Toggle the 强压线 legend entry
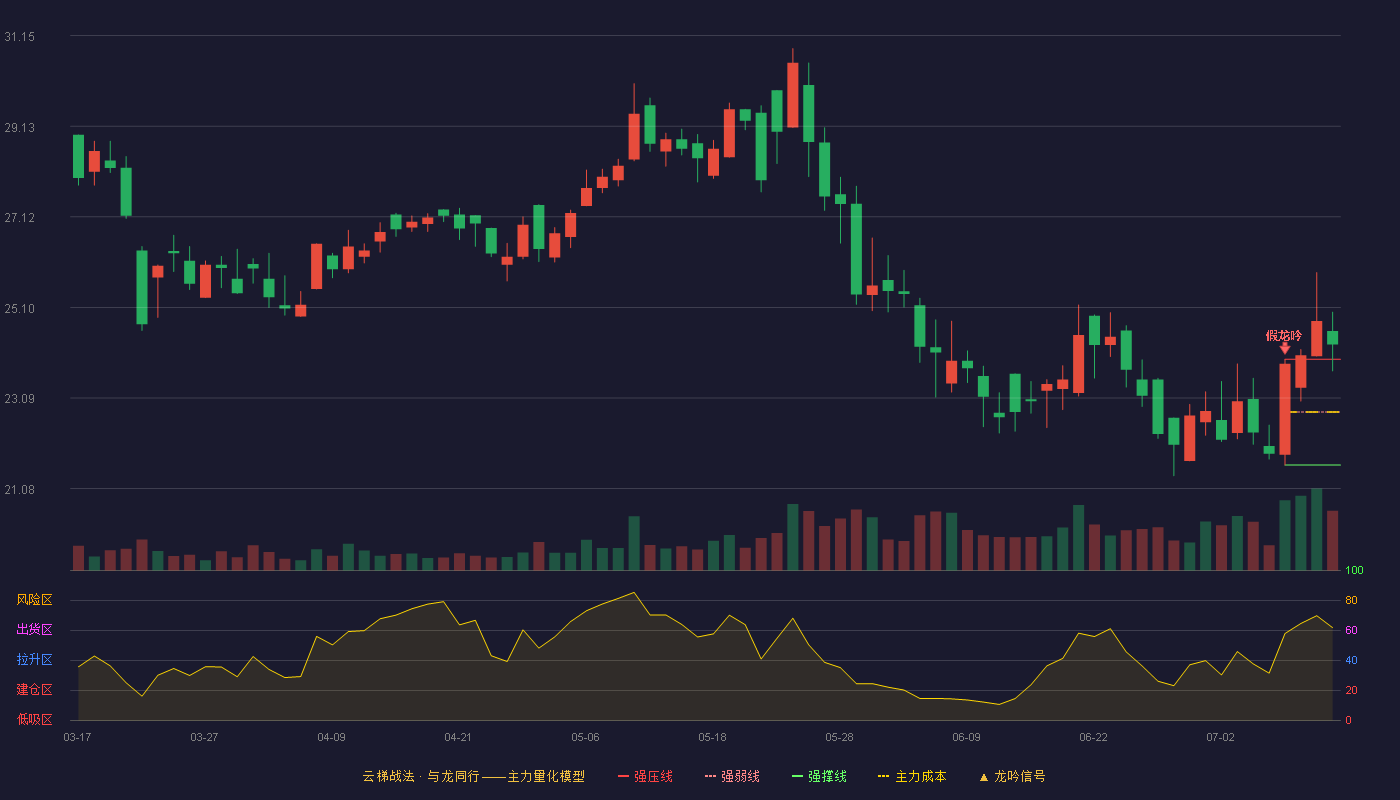 coord(645,776)
